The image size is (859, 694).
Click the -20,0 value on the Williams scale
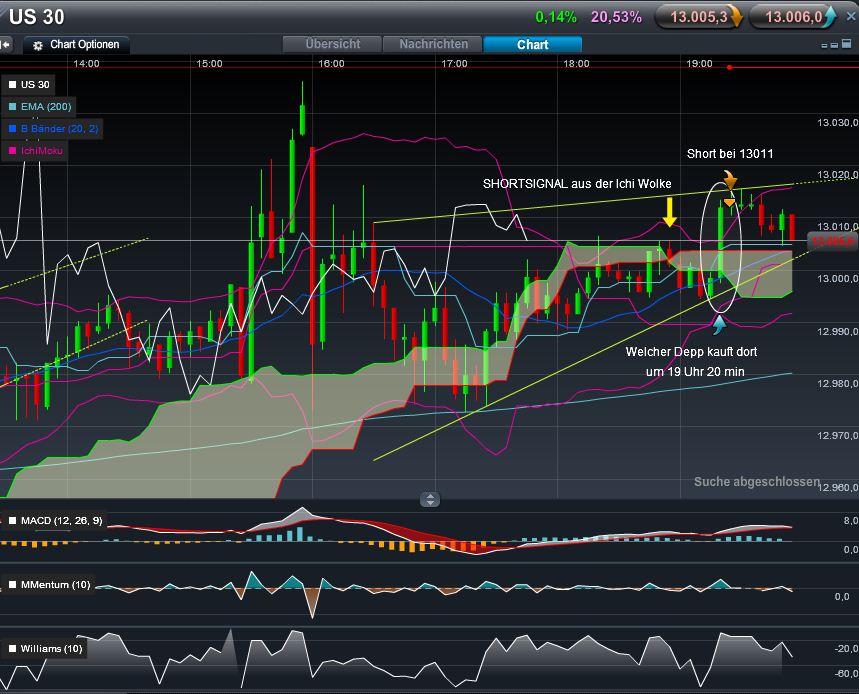846,649
